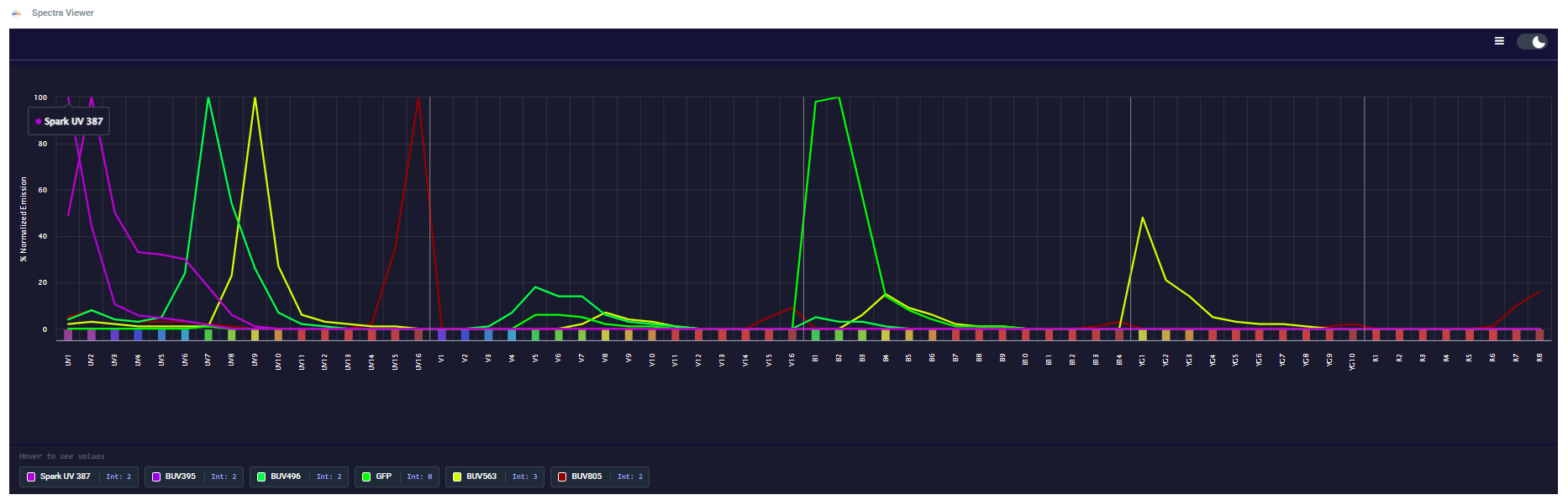Toggle the BUV496 legend entry
This screenshot has height=500, width=1568.
click(299, 476)
